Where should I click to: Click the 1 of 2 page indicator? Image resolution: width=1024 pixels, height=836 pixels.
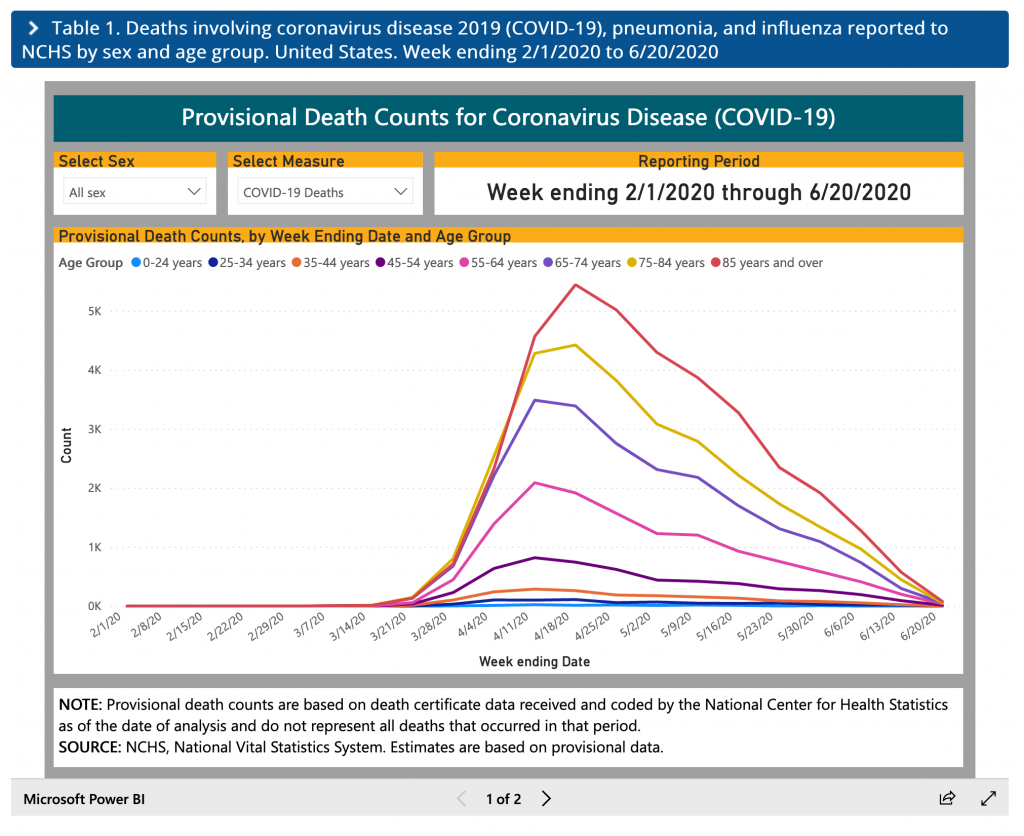pyautogui.click(x=503, y=799)
